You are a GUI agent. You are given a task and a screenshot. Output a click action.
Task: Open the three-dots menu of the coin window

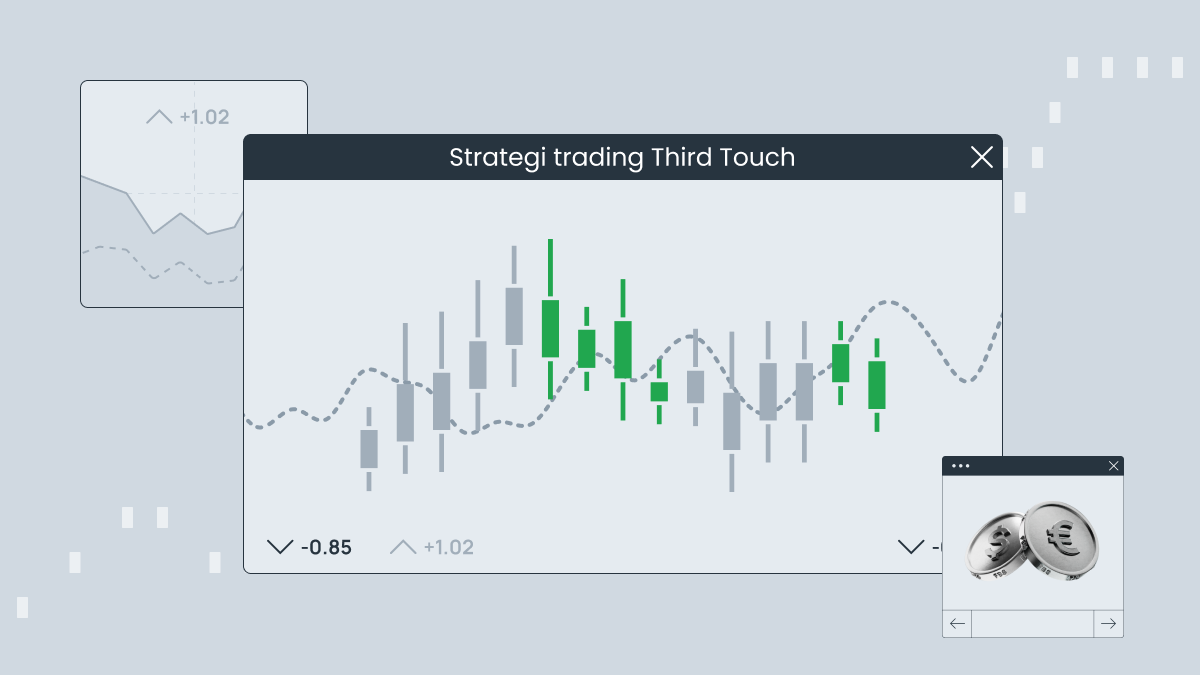[961, 465]
